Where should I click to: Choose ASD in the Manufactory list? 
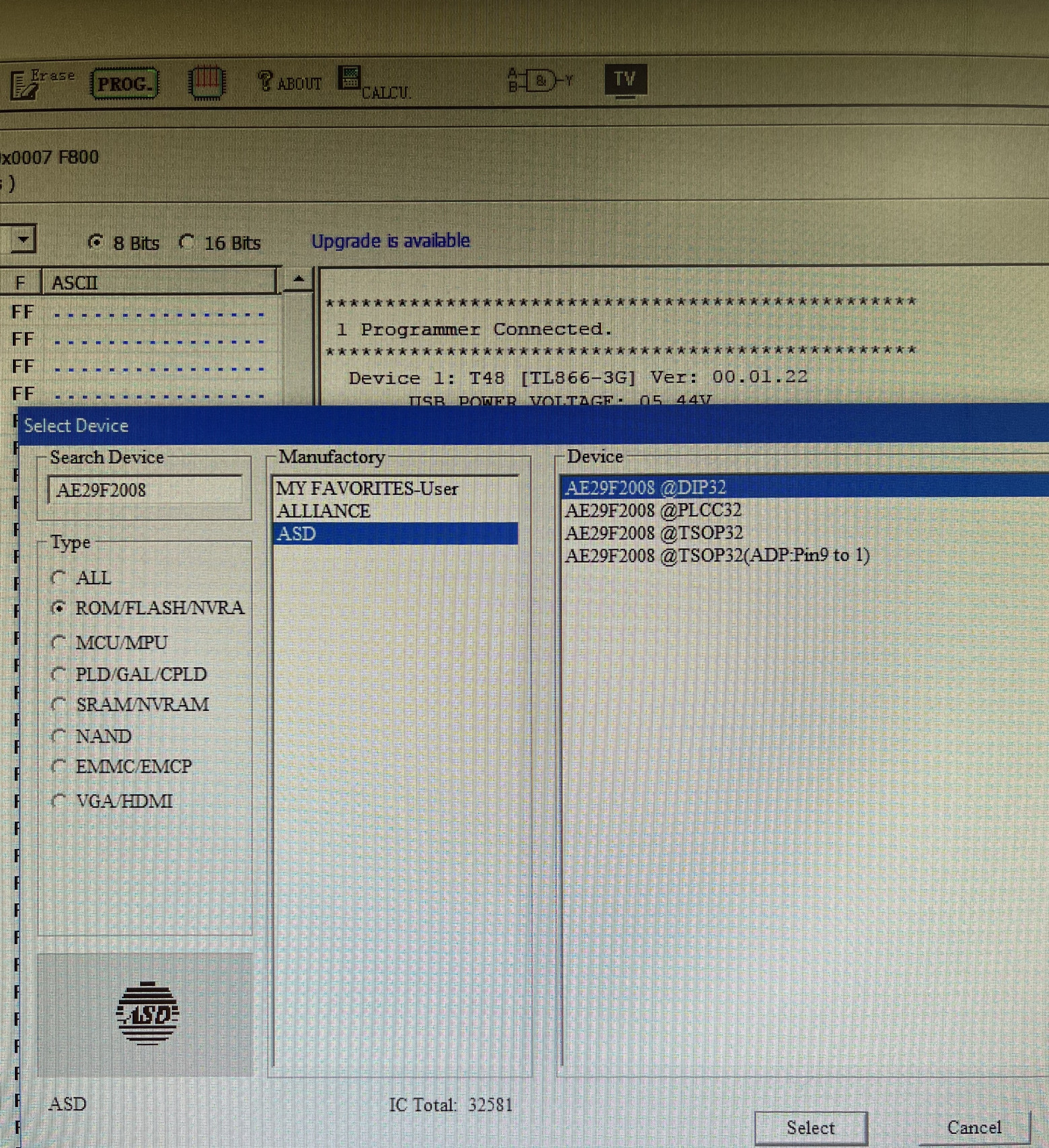395,534
